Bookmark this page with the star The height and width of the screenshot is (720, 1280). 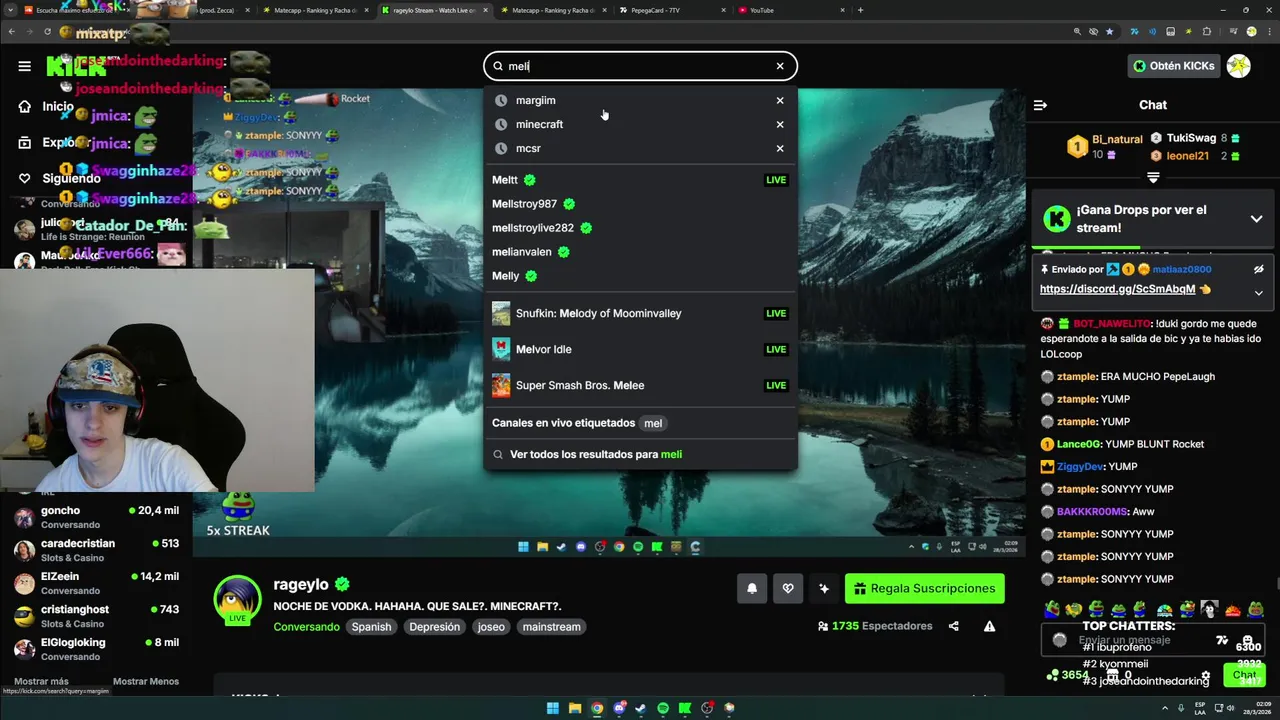pyautogui.click(x=1109, y=32)
